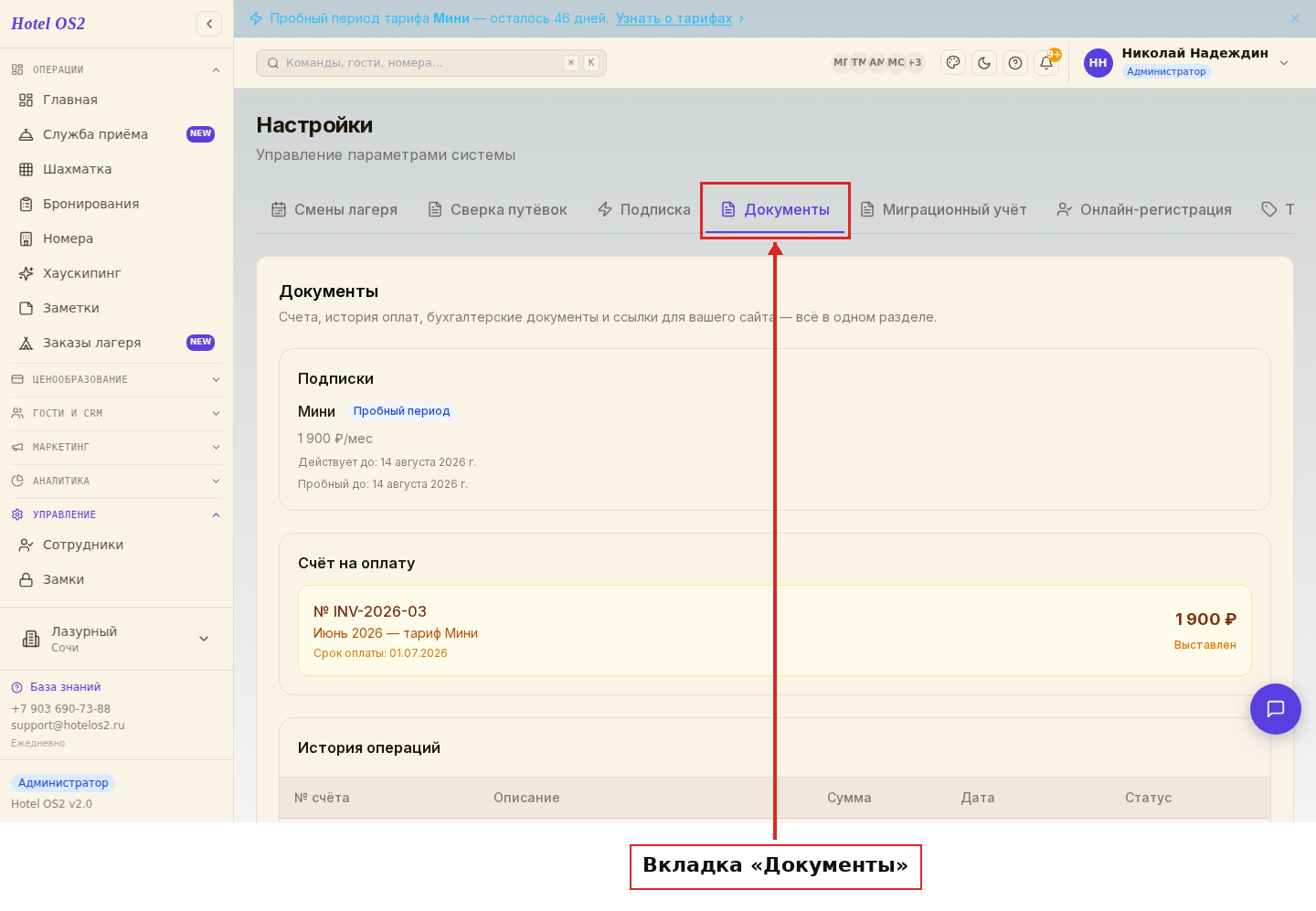Open Главная in the sidebar
This screenshot has height=911, width=1316.
[x=116, y=100]
